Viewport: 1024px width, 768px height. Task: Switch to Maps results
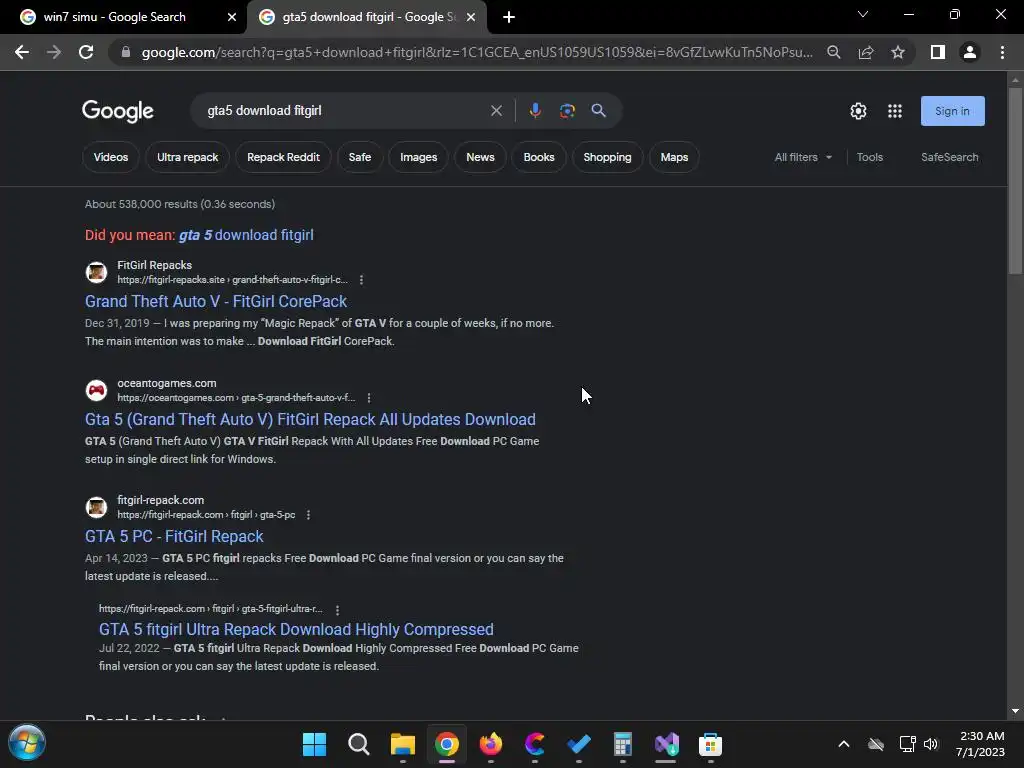(674, 157)
